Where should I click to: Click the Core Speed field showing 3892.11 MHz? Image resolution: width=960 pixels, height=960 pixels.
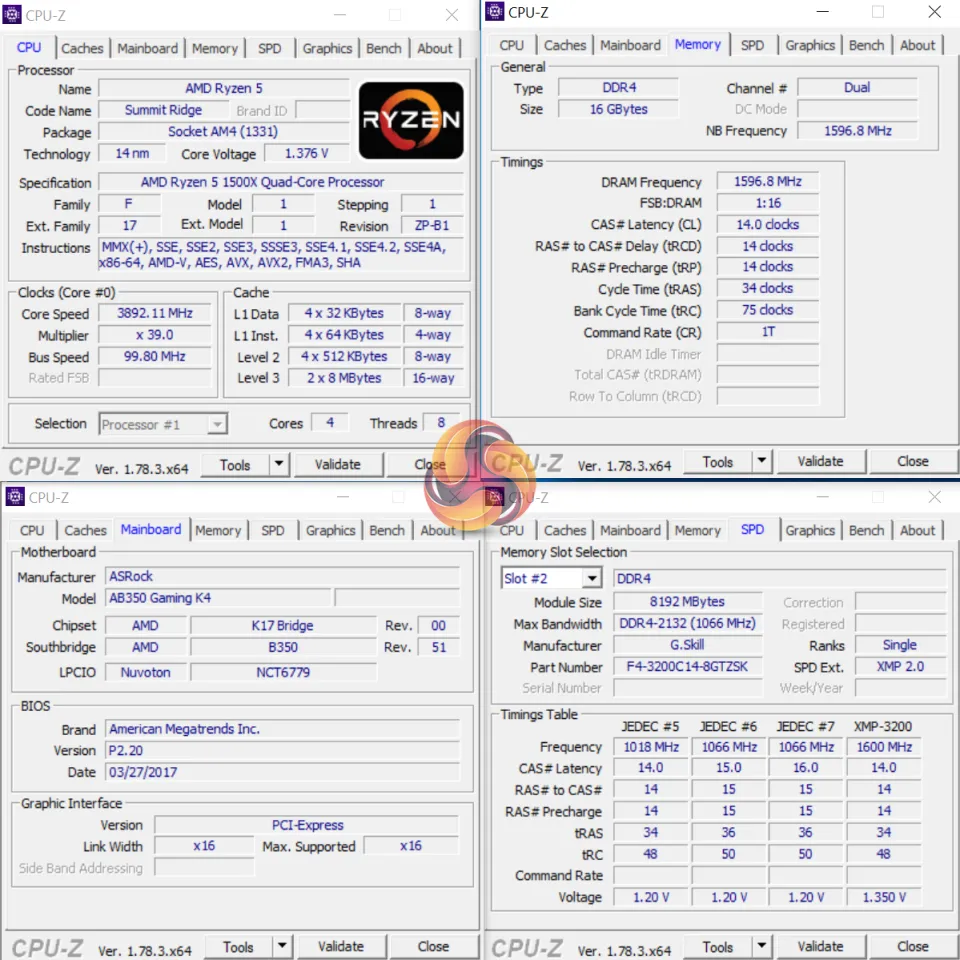[x=155, y=313]
